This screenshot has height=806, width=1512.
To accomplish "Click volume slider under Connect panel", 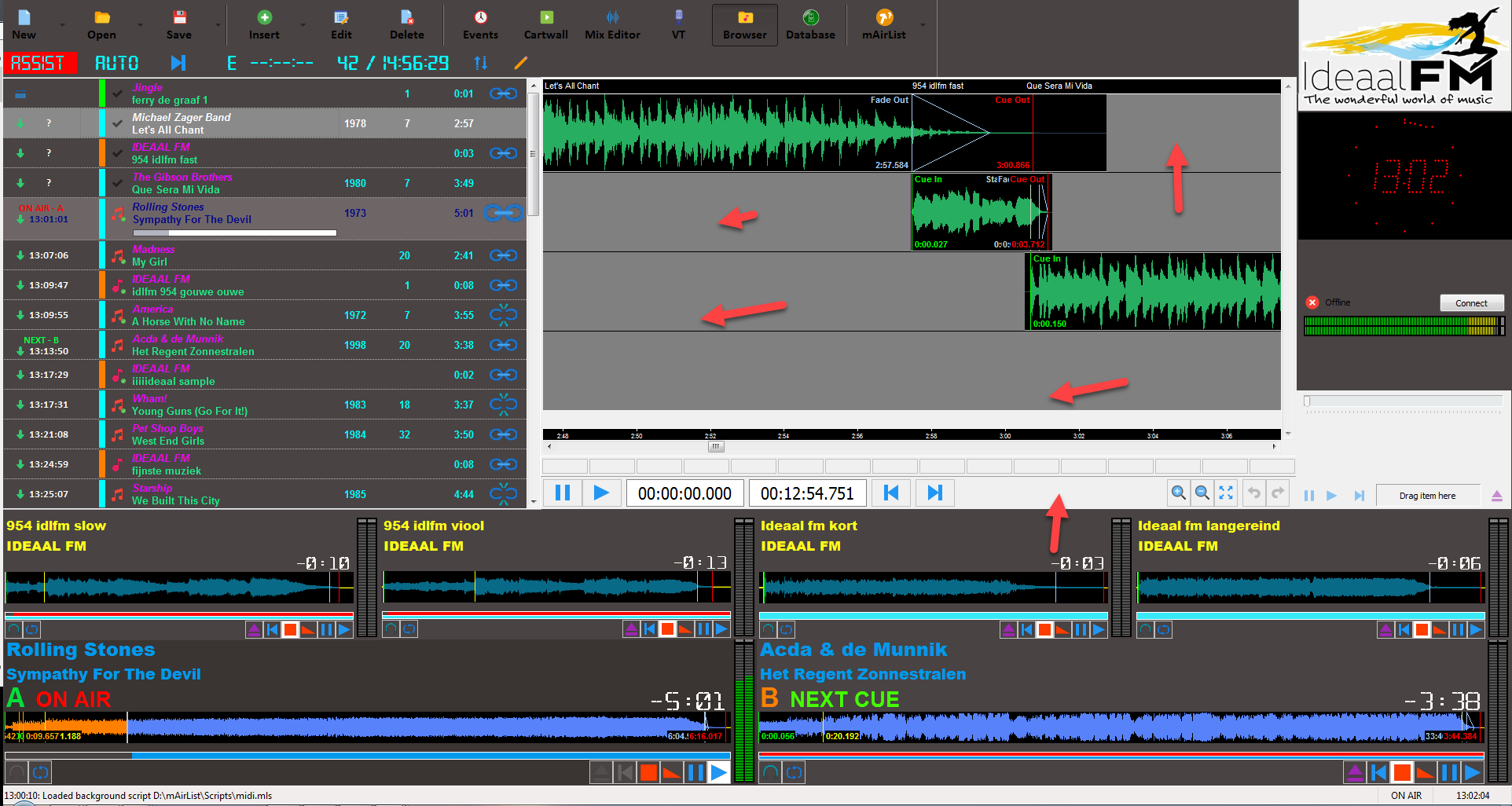I will [x=1403, y=401].
